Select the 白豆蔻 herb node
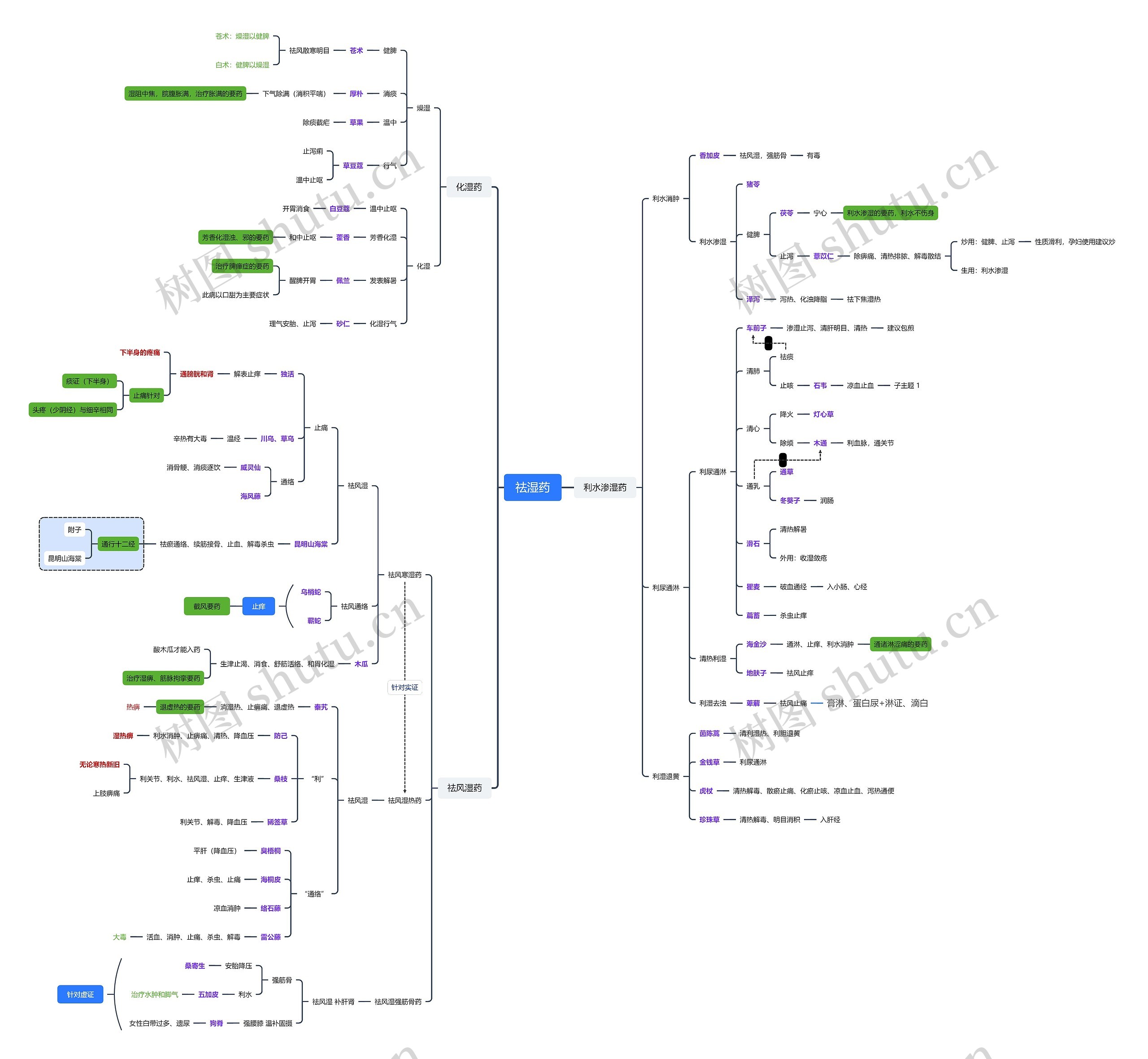Viewport: 1148px width, 1059px height. point(340,209)
